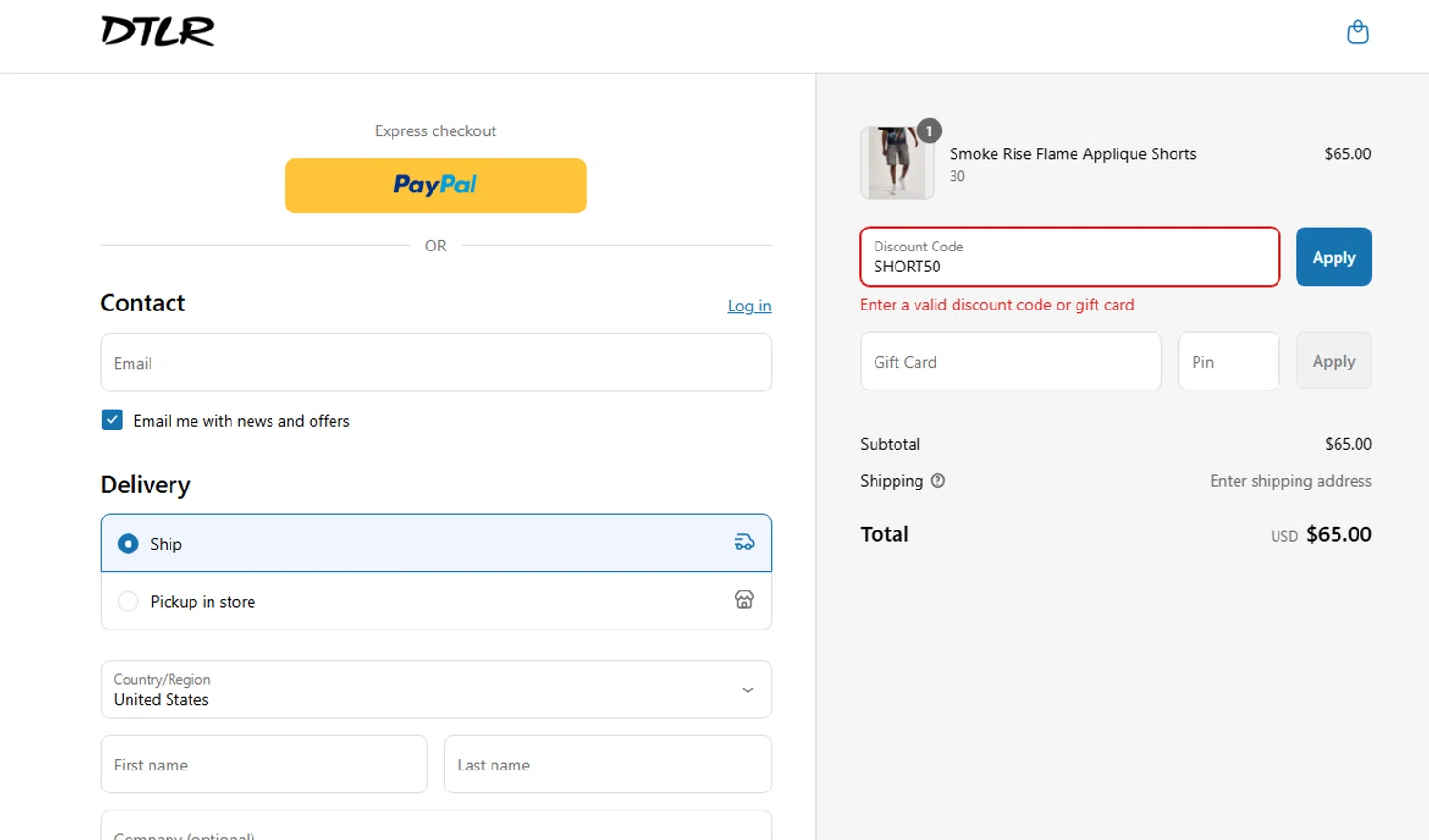Uncheck Email me with news and offers
This screenshot has width=1429, height=840.
[x=112, y=420]
